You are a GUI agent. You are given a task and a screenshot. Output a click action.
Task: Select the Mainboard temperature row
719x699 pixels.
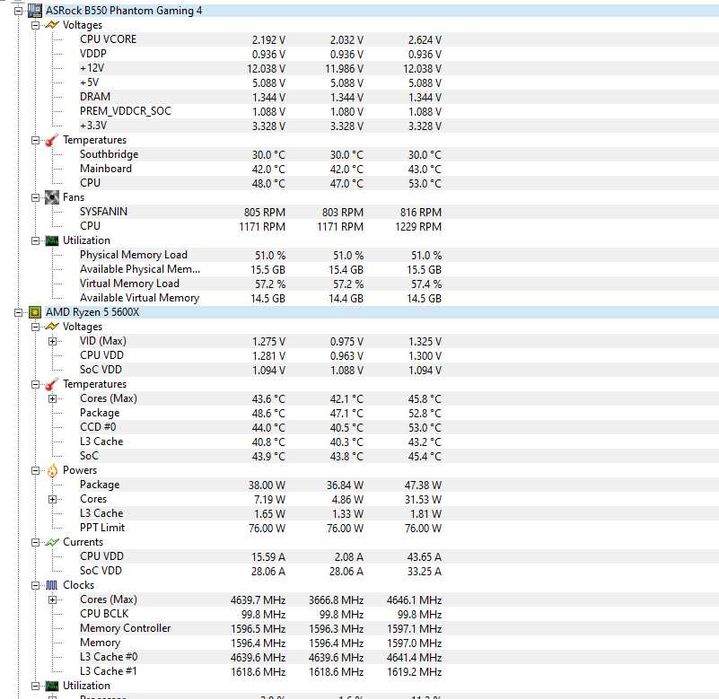click(x=260, y=169)
